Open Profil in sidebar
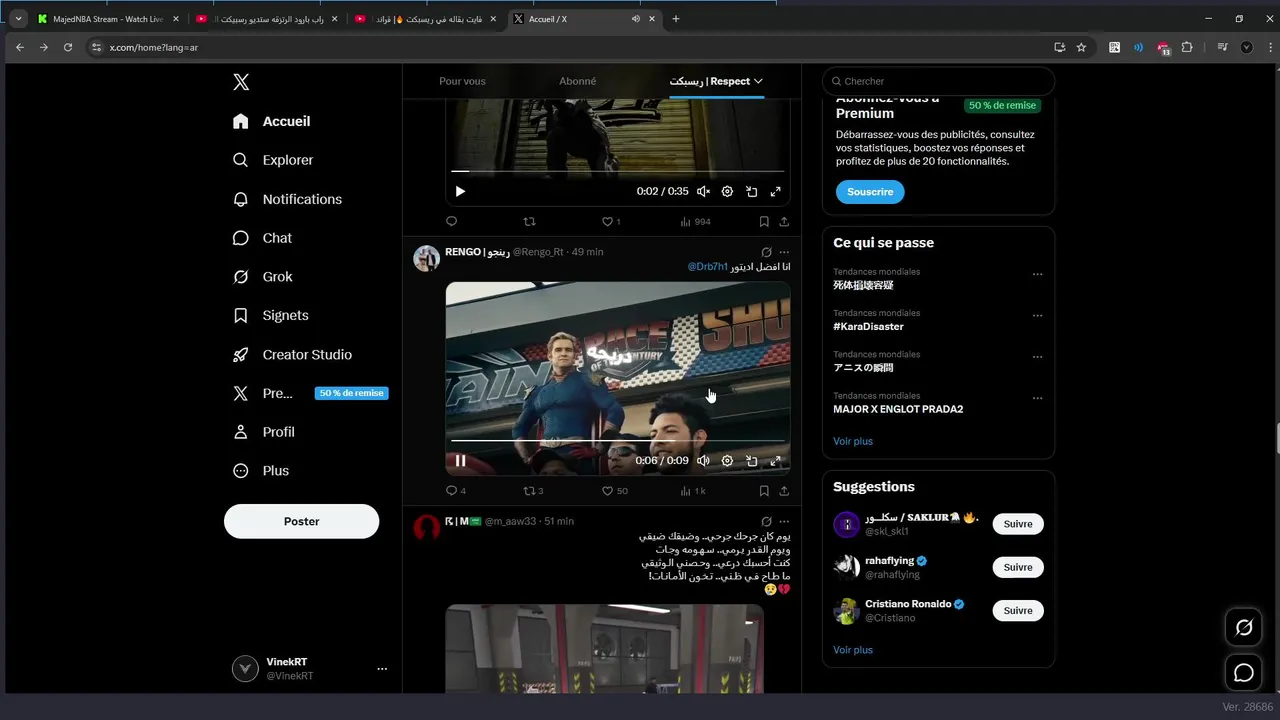The image size is (1280, 720). [264, 432]
